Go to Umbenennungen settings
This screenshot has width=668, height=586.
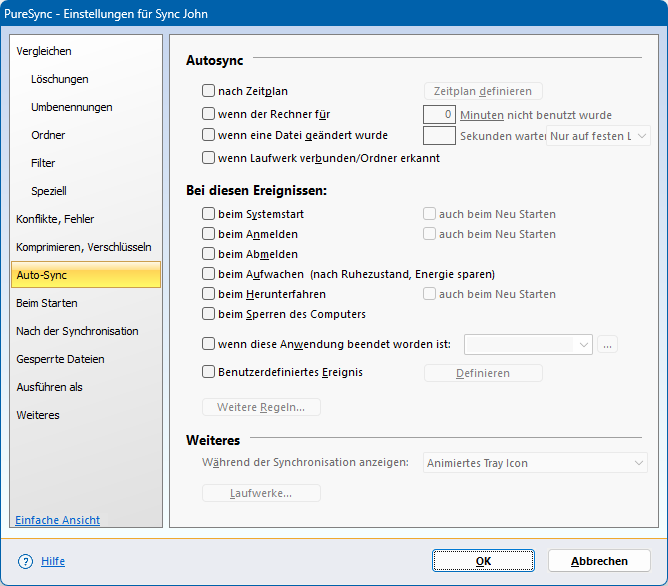click(86, 107)
